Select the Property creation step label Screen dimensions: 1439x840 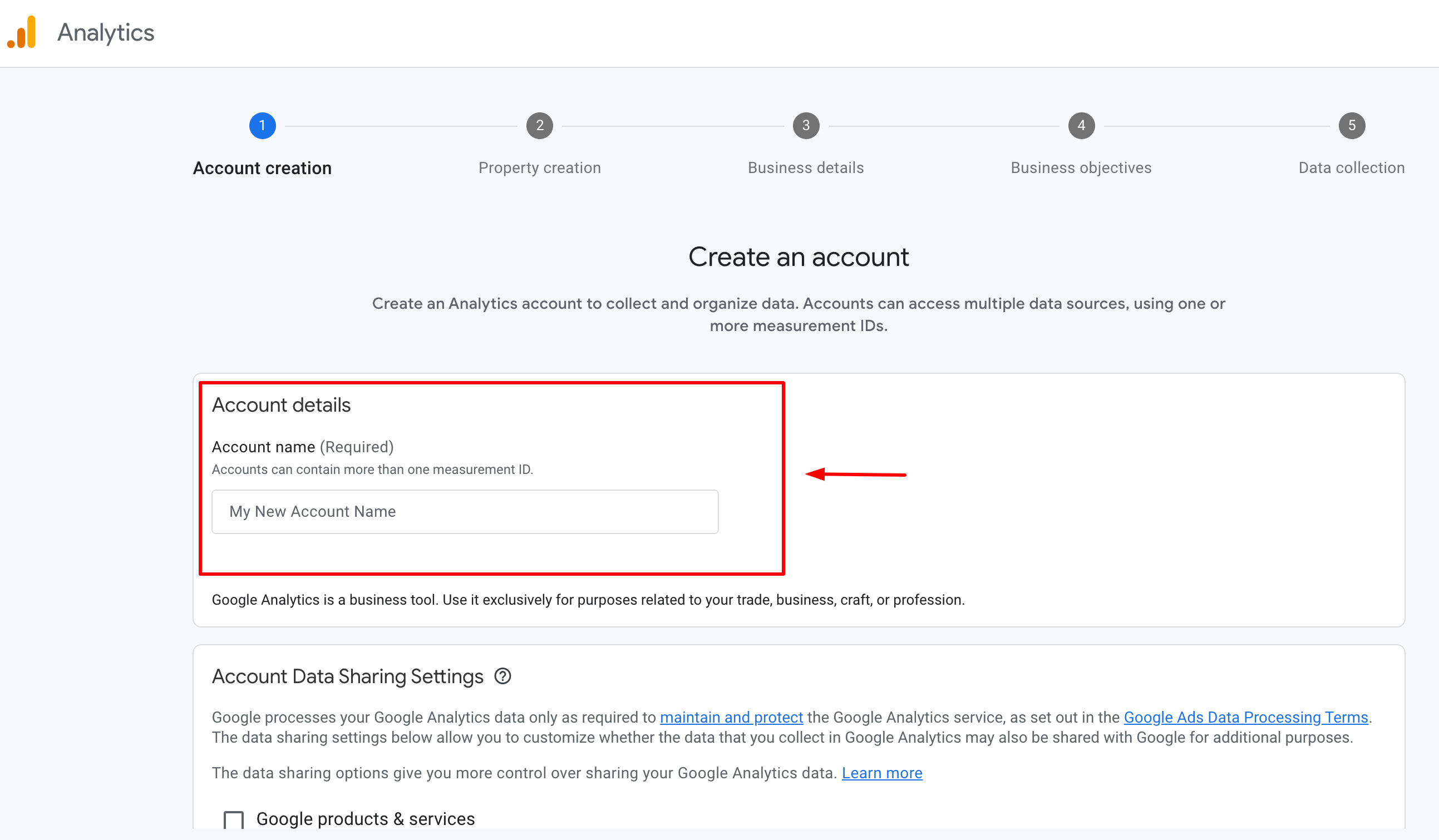click(x=539, y=168)
